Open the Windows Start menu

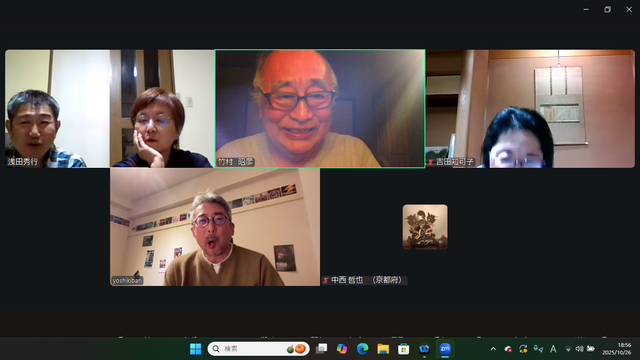click(x=196, y=349)
